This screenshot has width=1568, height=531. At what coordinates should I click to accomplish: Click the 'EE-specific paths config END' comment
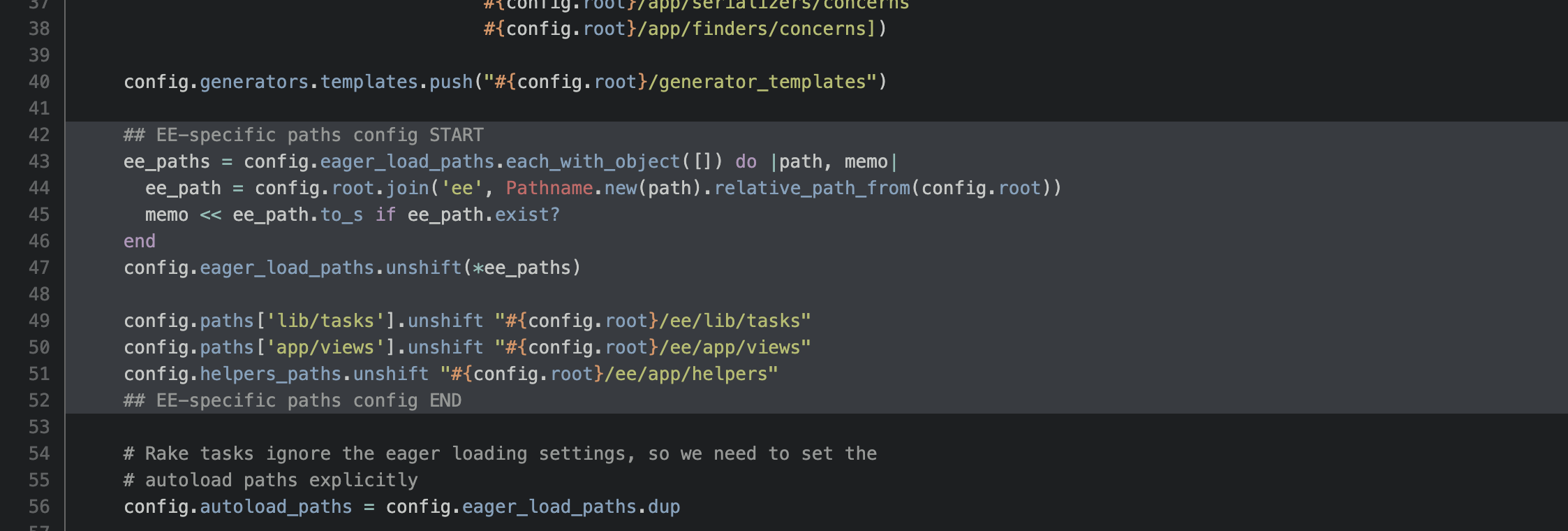(293, 400)
